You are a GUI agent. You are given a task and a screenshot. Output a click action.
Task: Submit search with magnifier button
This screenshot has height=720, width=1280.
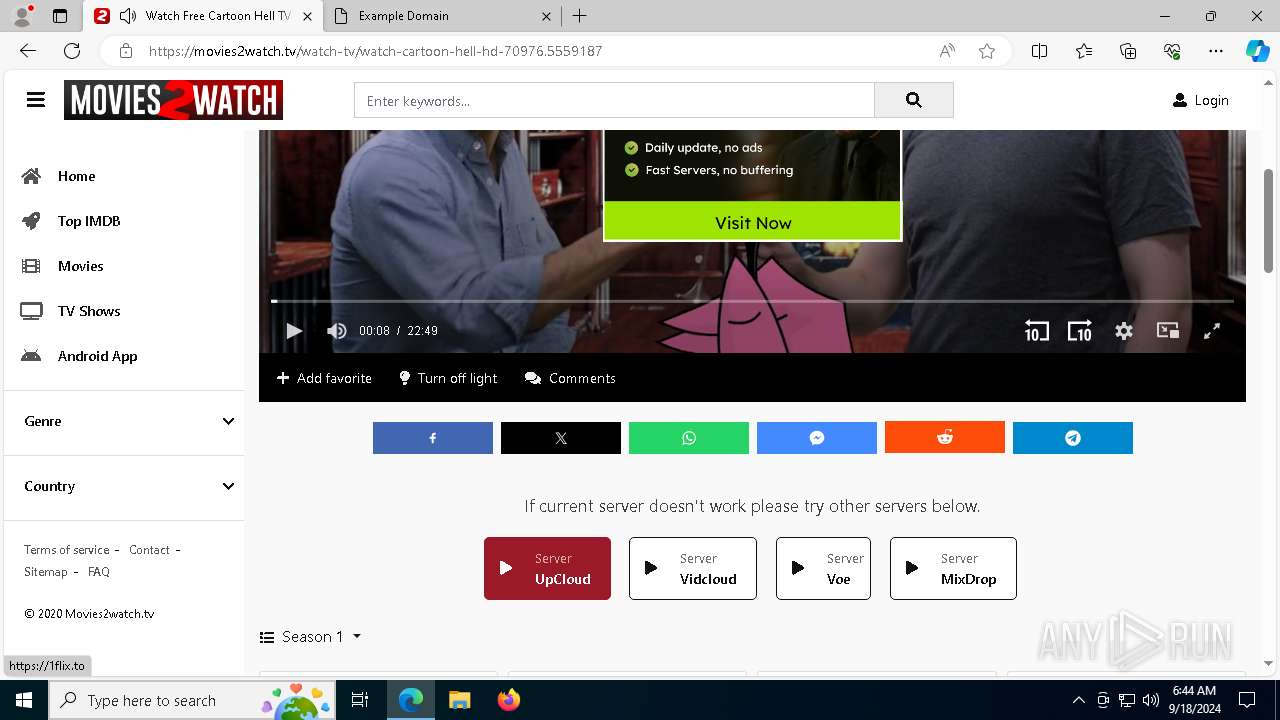[x=913, y=100]
